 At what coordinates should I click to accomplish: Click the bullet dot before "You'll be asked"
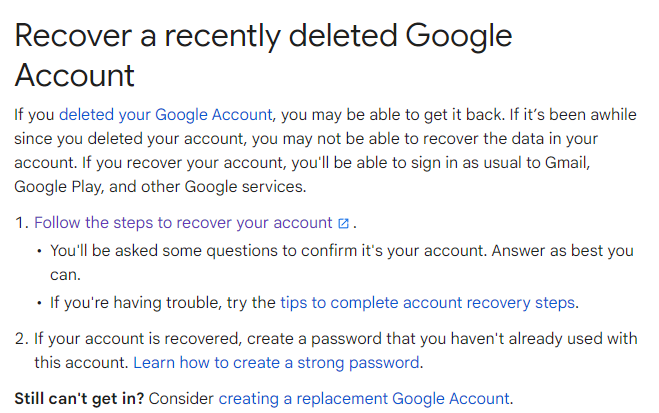pos(38,251)
